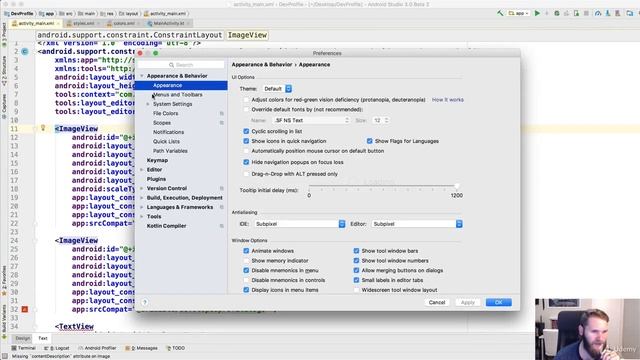Select the activity_main.xml editor tab
The height and width of the screenshot is (360, 640).
tap(36, 23)
